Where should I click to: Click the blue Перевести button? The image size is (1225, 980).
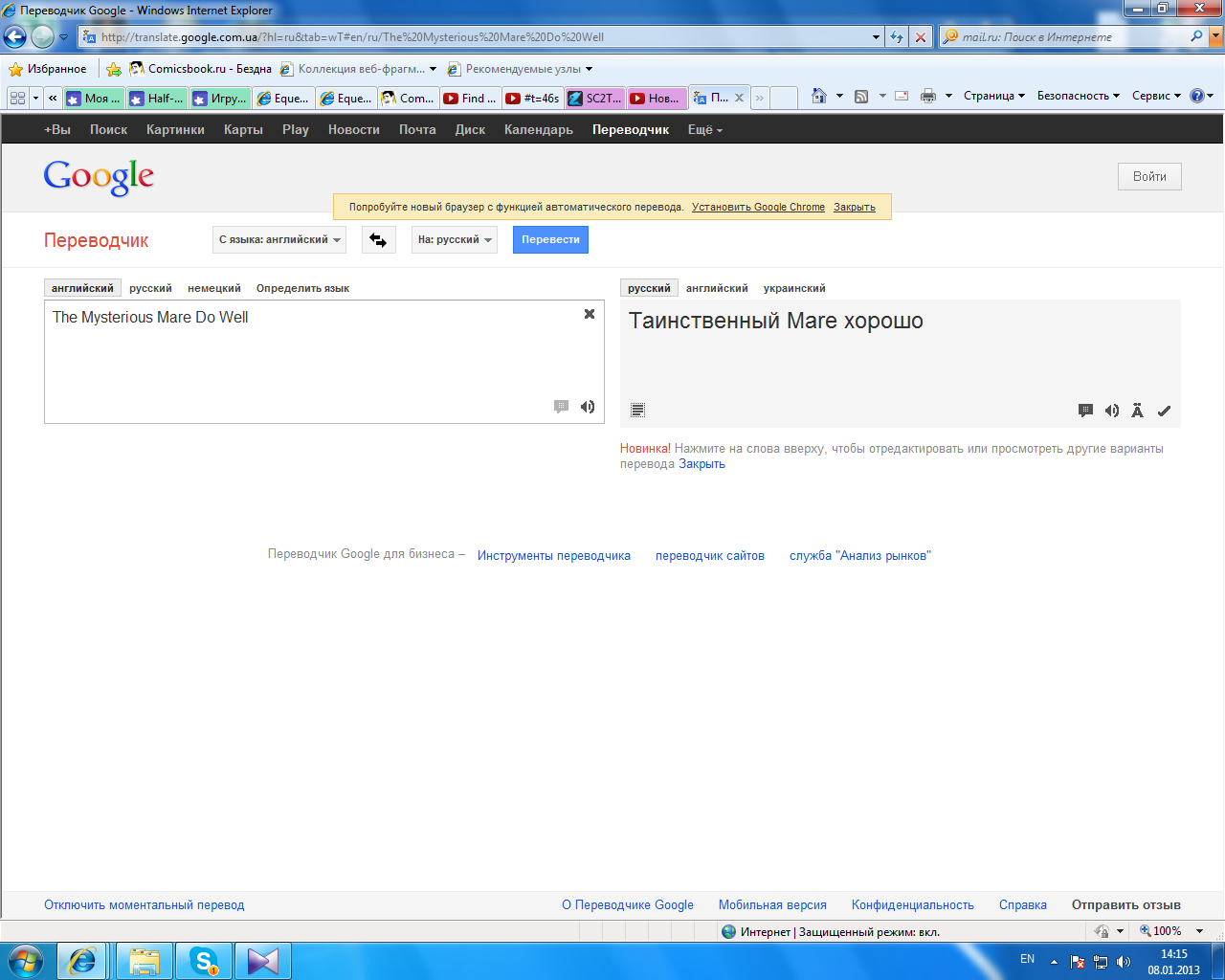[550, 240]
